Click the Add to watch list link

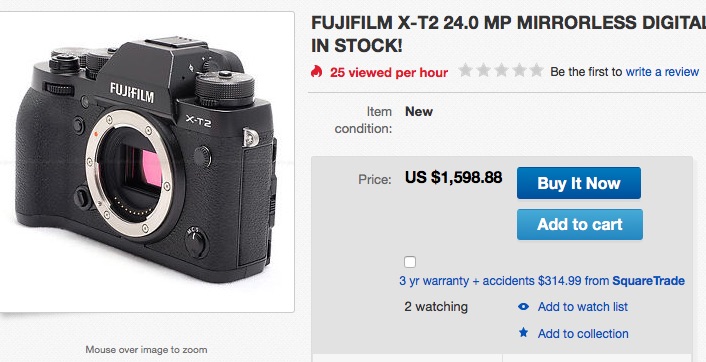coord(583,307)
